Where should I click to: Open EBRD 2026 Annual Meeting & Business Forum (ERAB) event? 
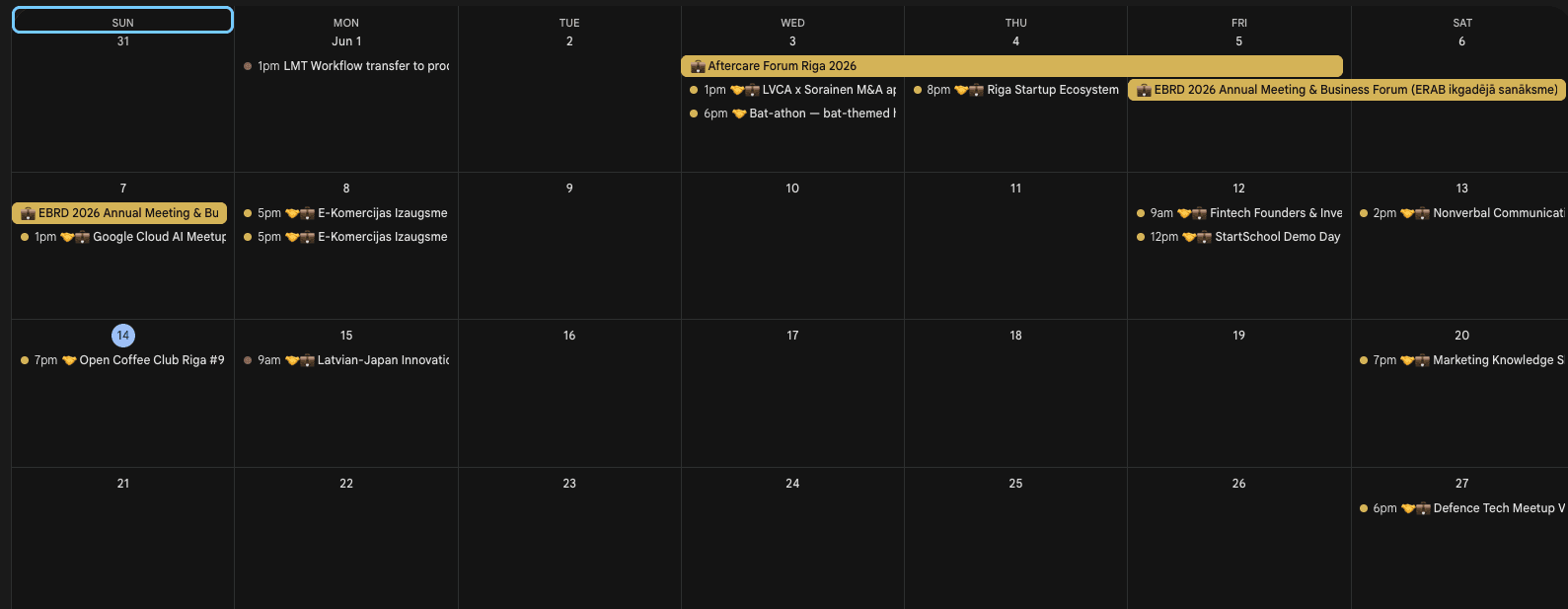pos(1347,90)
